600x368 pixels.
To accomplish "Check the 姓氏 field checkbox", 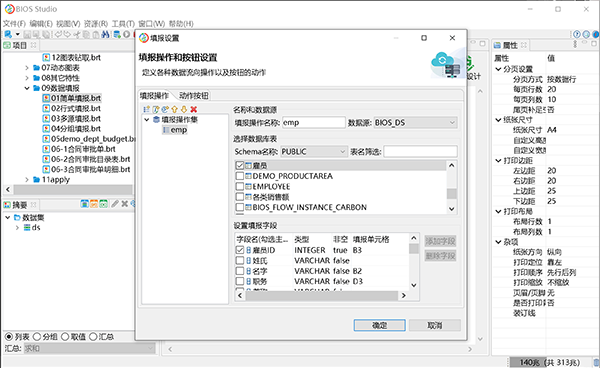I will pyautogui.click(x=240, y=261).
